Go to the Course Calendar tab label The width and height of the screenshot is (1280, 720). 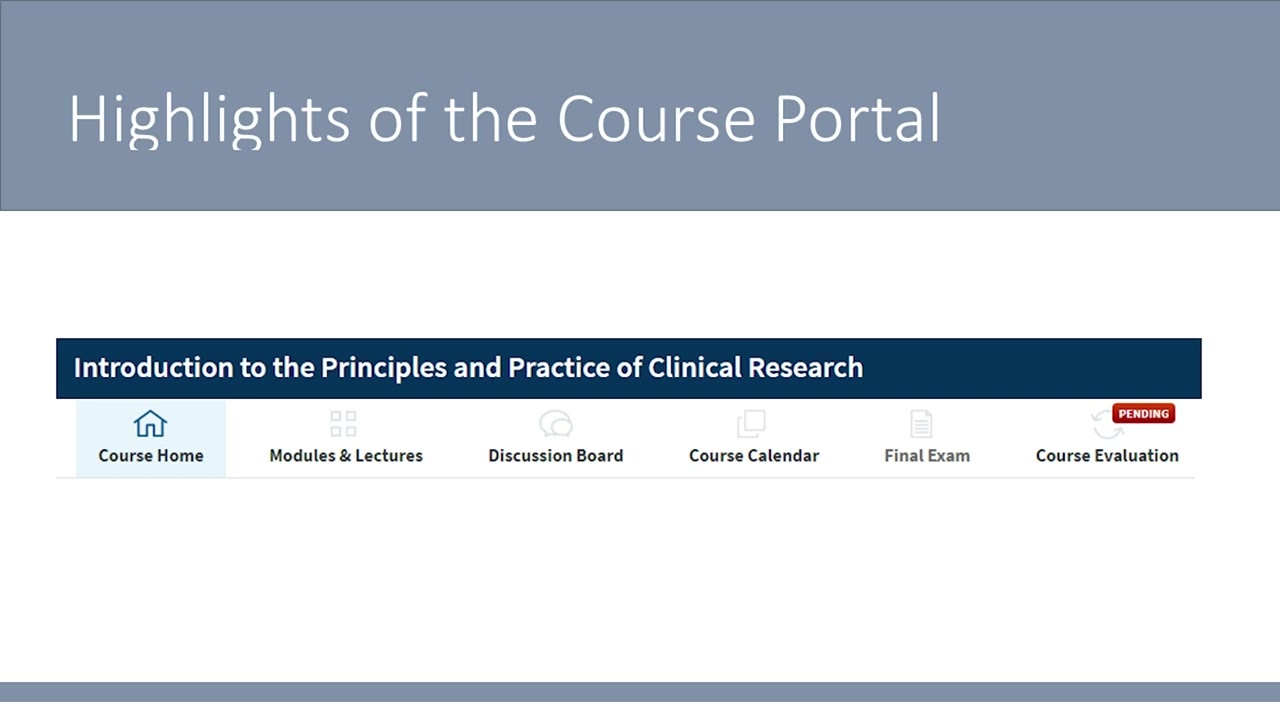coord(754,455)
